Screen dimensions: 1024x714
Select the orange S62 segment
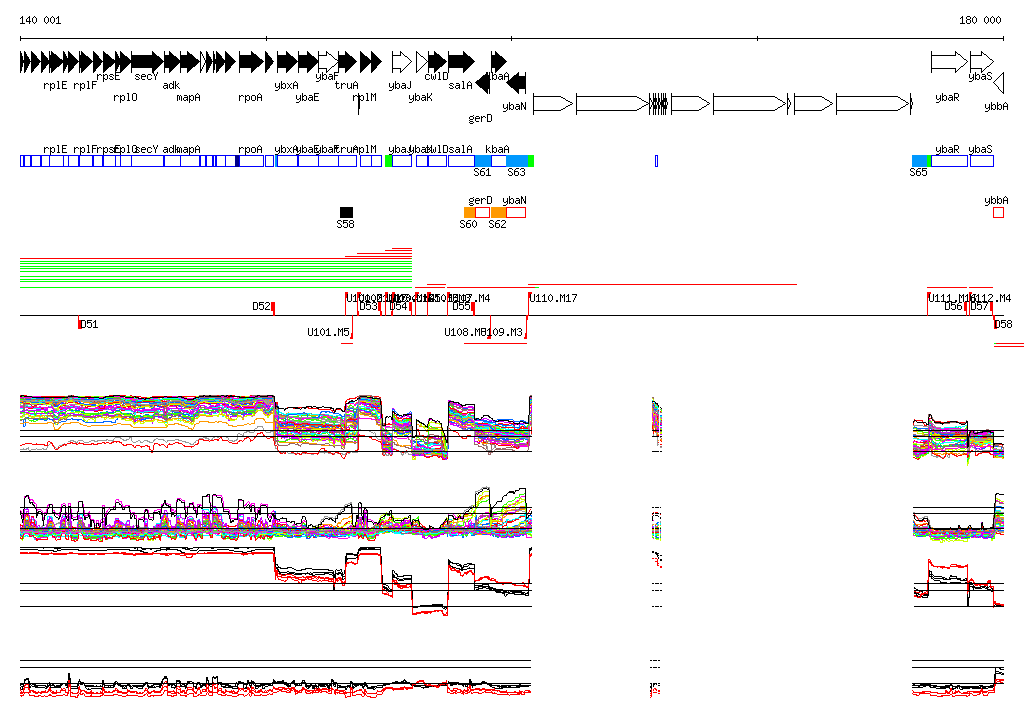(498, 212)
